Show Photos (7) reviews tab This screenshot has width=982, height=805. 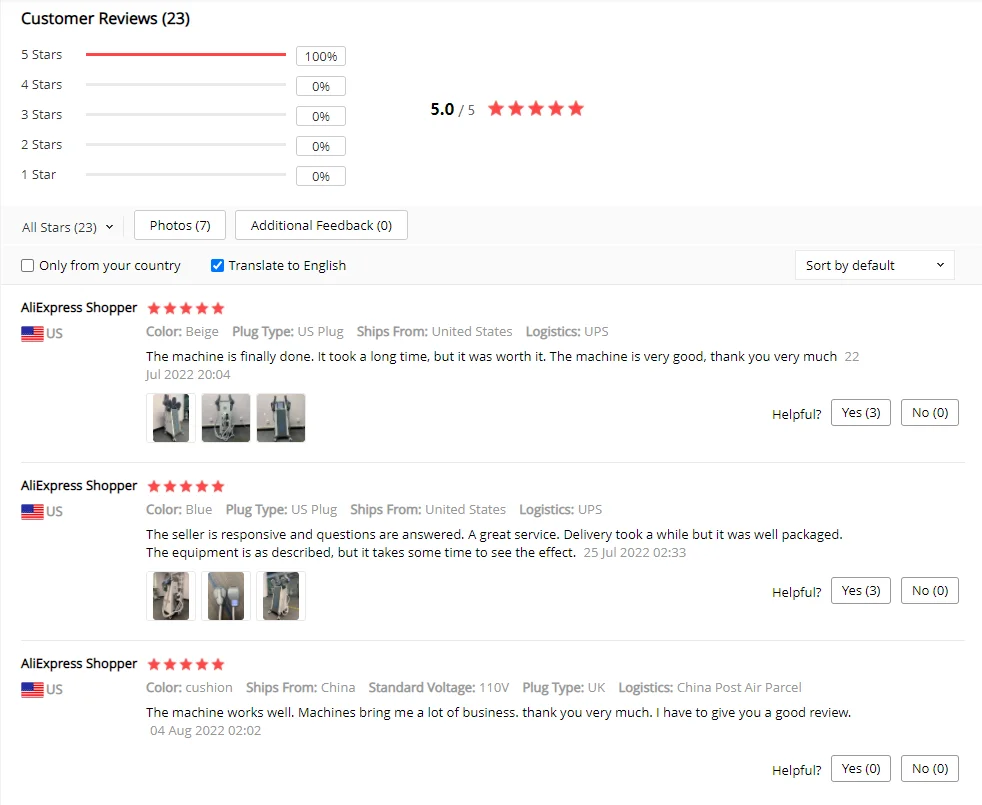pos(180,225)
